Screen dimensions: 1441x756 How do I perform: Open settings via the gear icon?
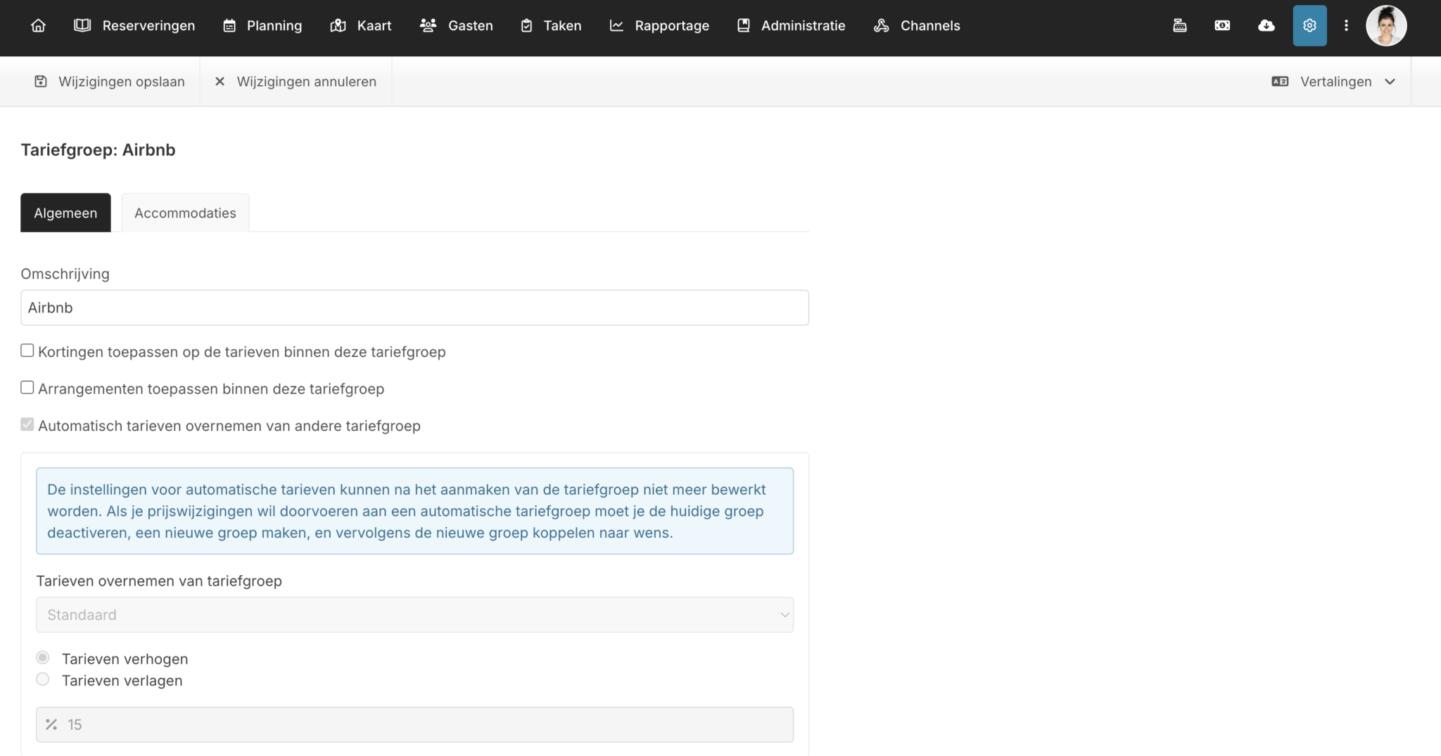coord(1309,26)
